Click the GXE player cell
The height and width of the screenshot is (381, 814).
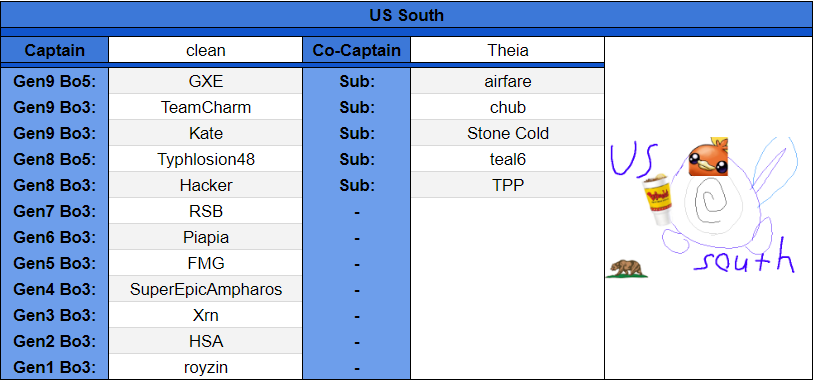coord(206,81)
